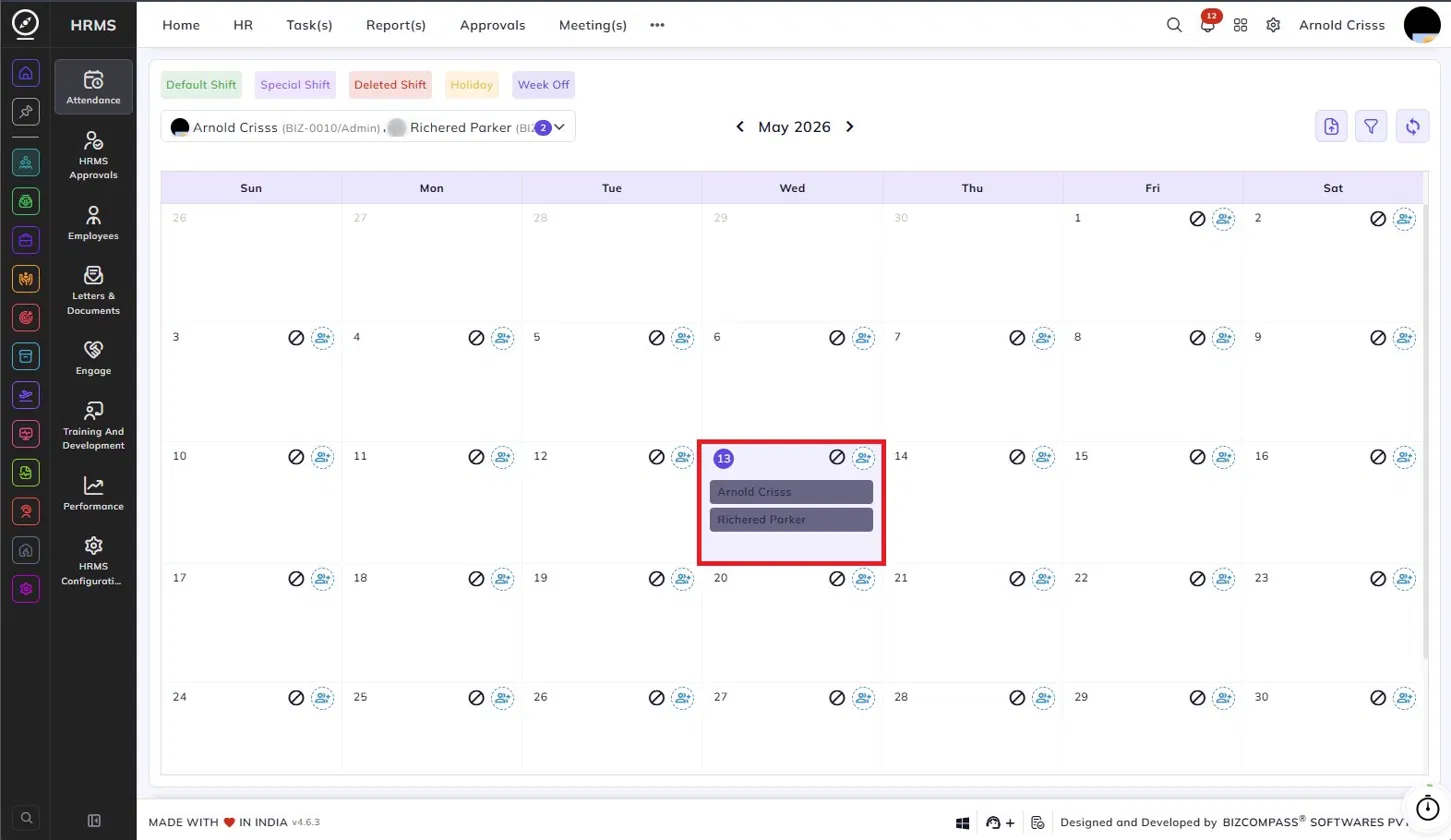Open settings gear in top bar
The width and height of the screenshot is (1451, 840).
point(1273,25)
